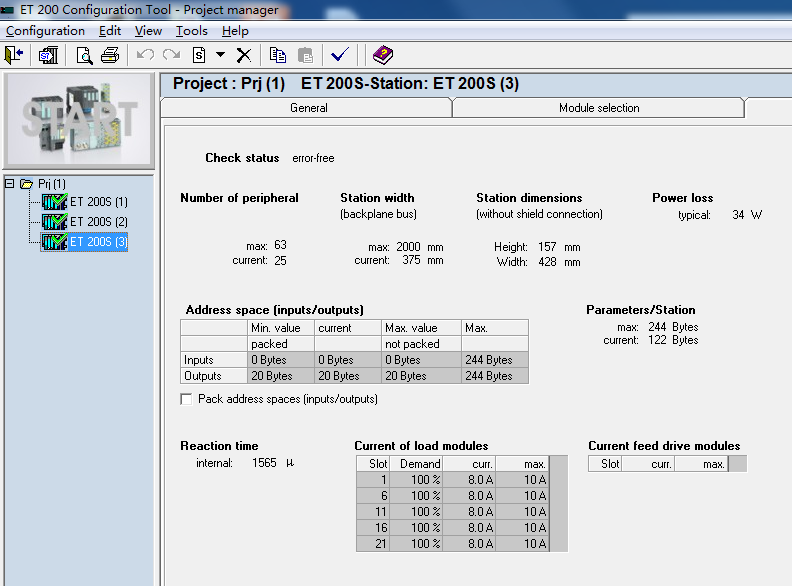The image size is (792, 586).
Task: Click the Min. value column header
Action: [x=281, y=328]
